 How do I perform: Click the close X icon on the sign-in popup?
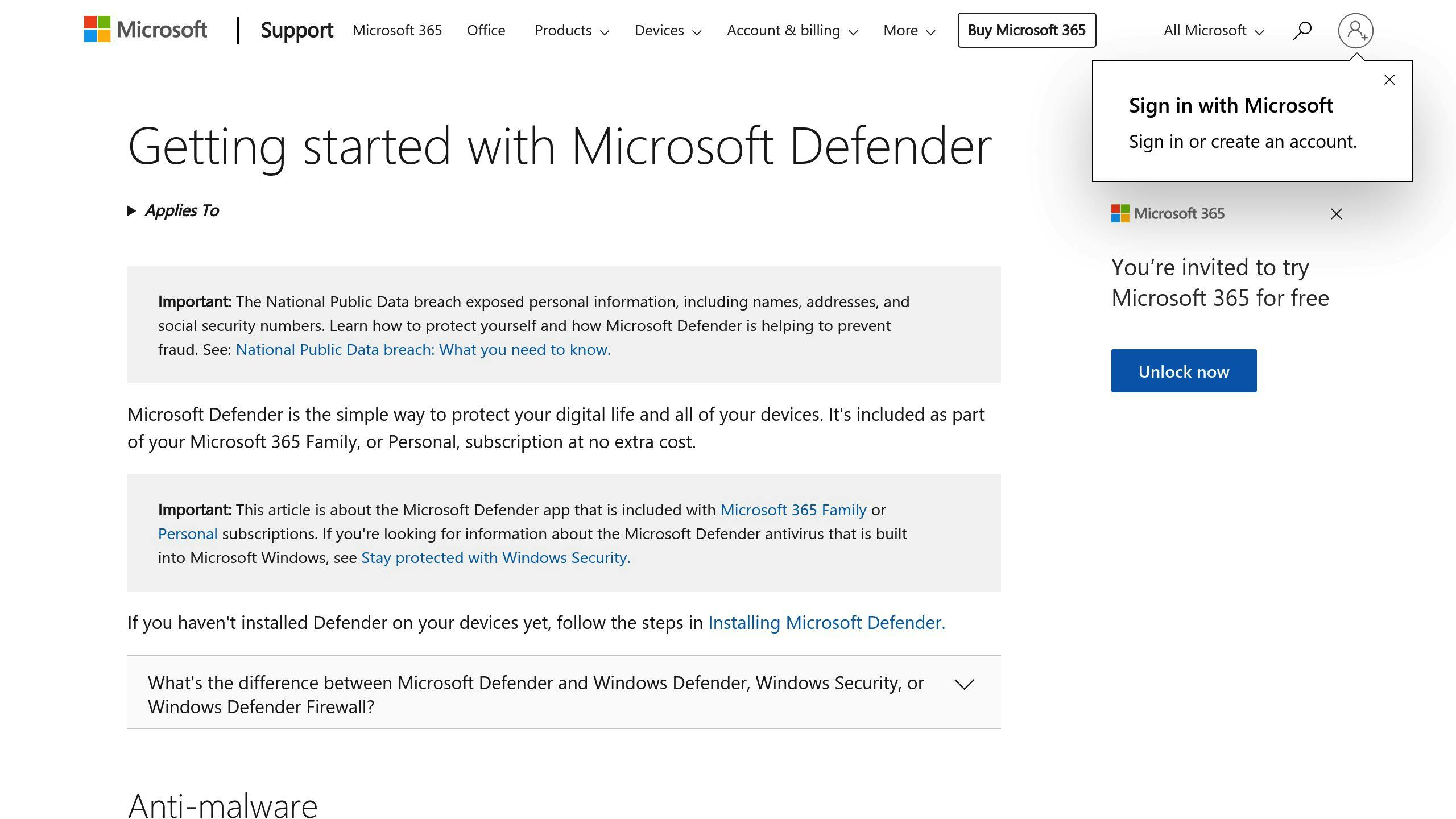pyautogui.click(x=1389, y=80)
